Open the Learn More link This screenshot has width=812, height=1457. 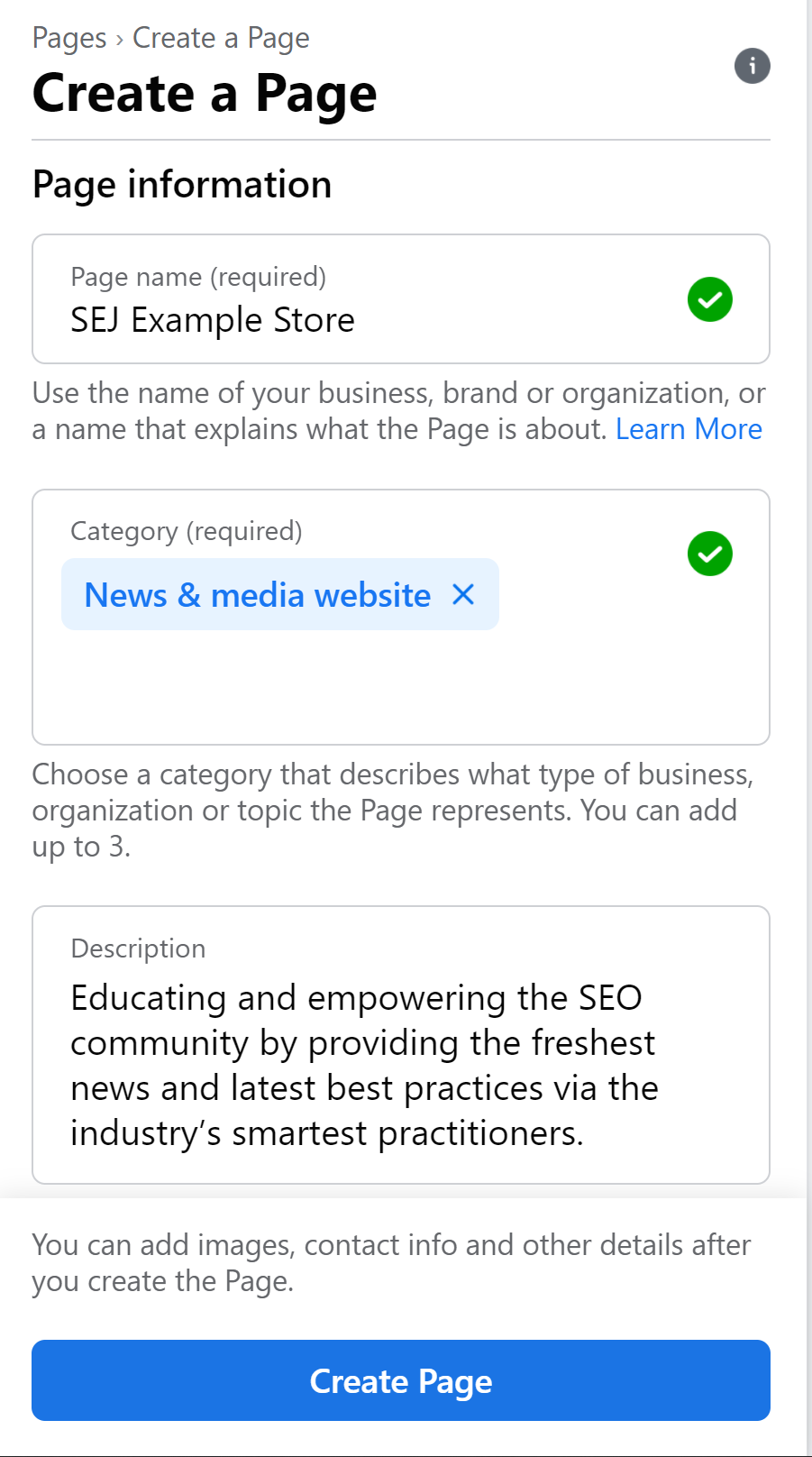[688, 428]
